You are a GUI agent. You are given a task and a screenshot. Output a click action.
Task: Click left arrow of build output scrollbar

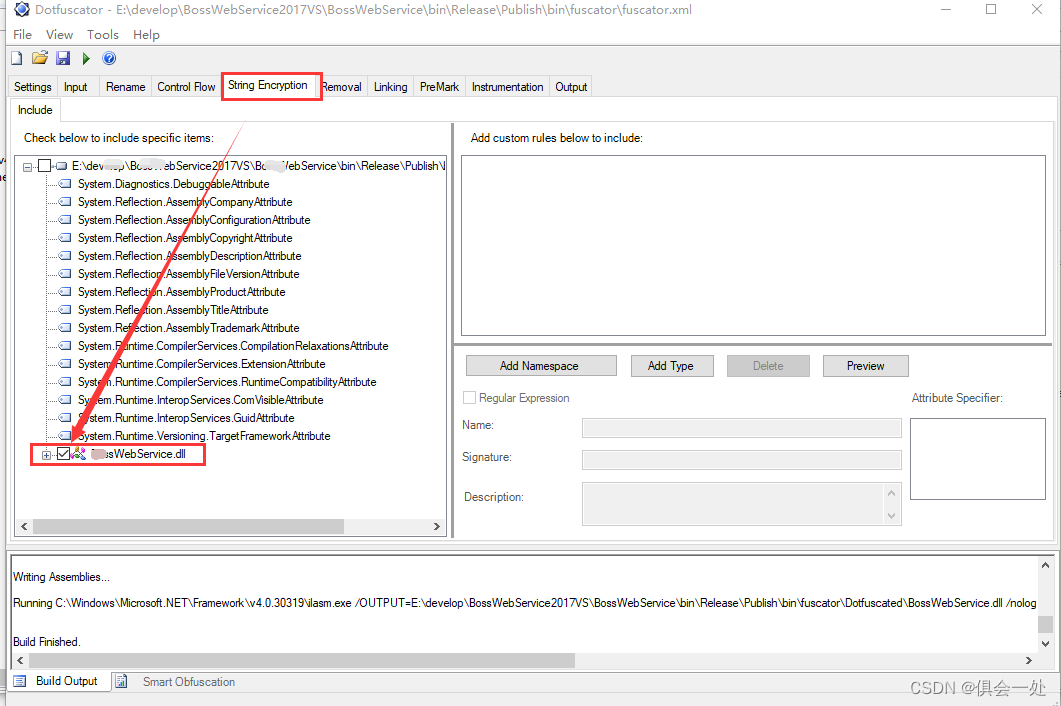(x=20, y=660)
